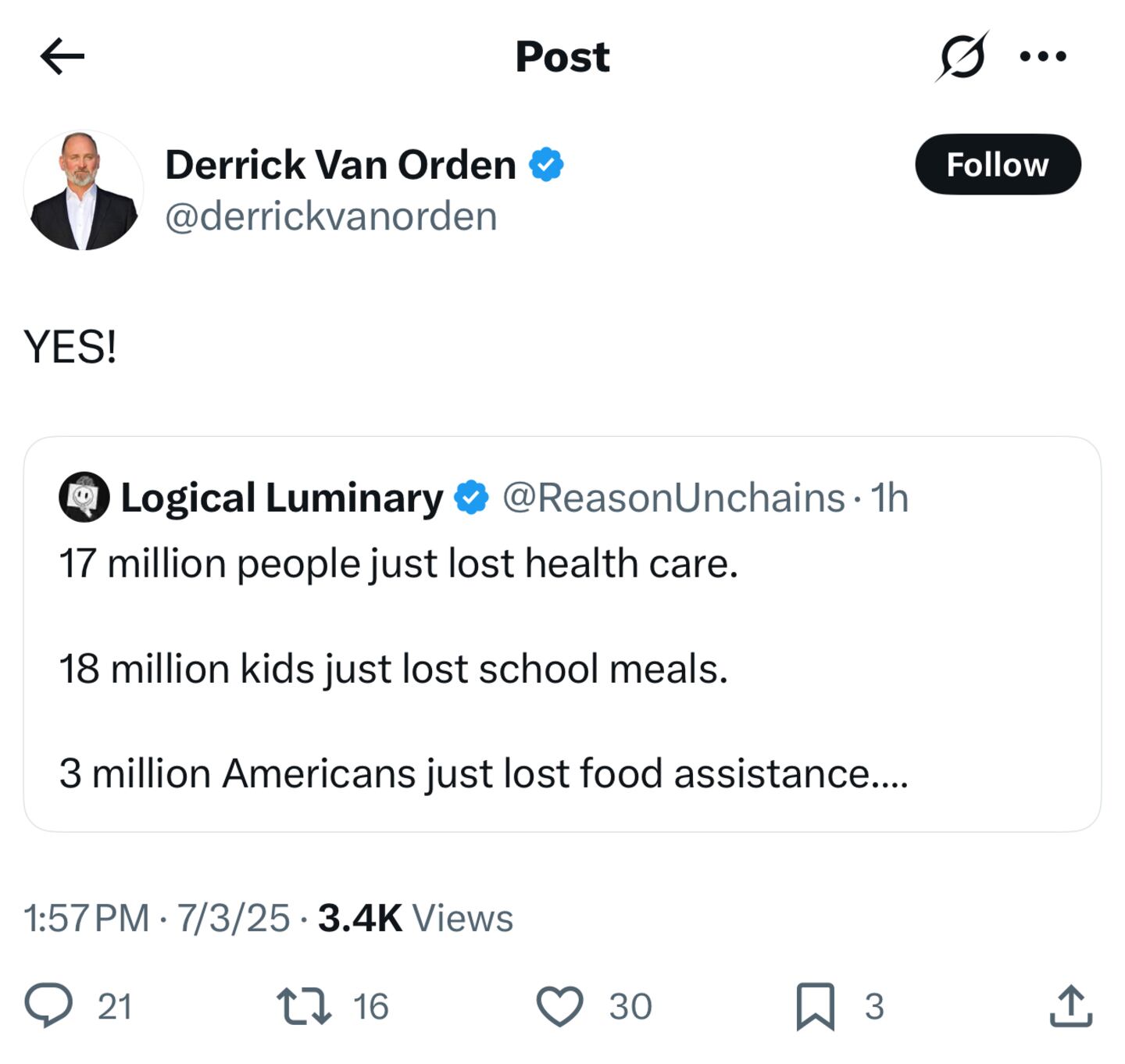The image size is (1125, 1064).
Task: Open Derrick Van Orden's profile picture
Action: pyautogui.click(x=84, y=191)
